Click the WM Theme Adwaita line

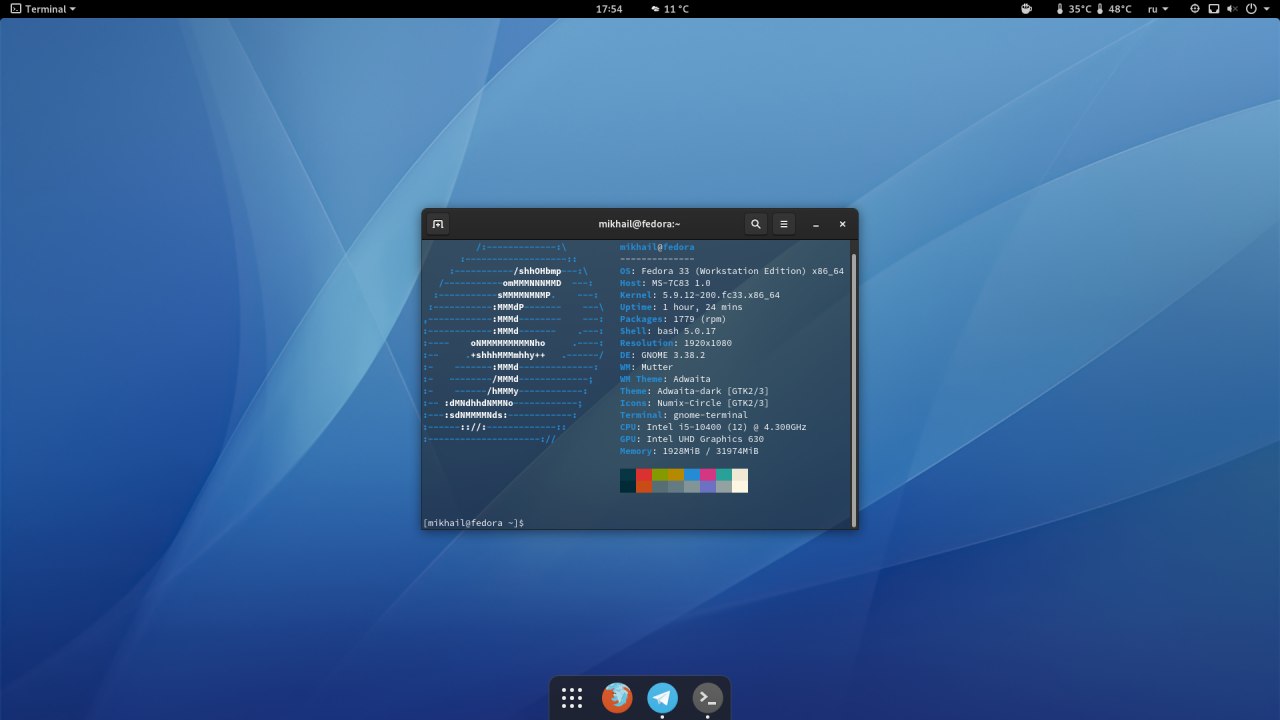click(665, 379)
